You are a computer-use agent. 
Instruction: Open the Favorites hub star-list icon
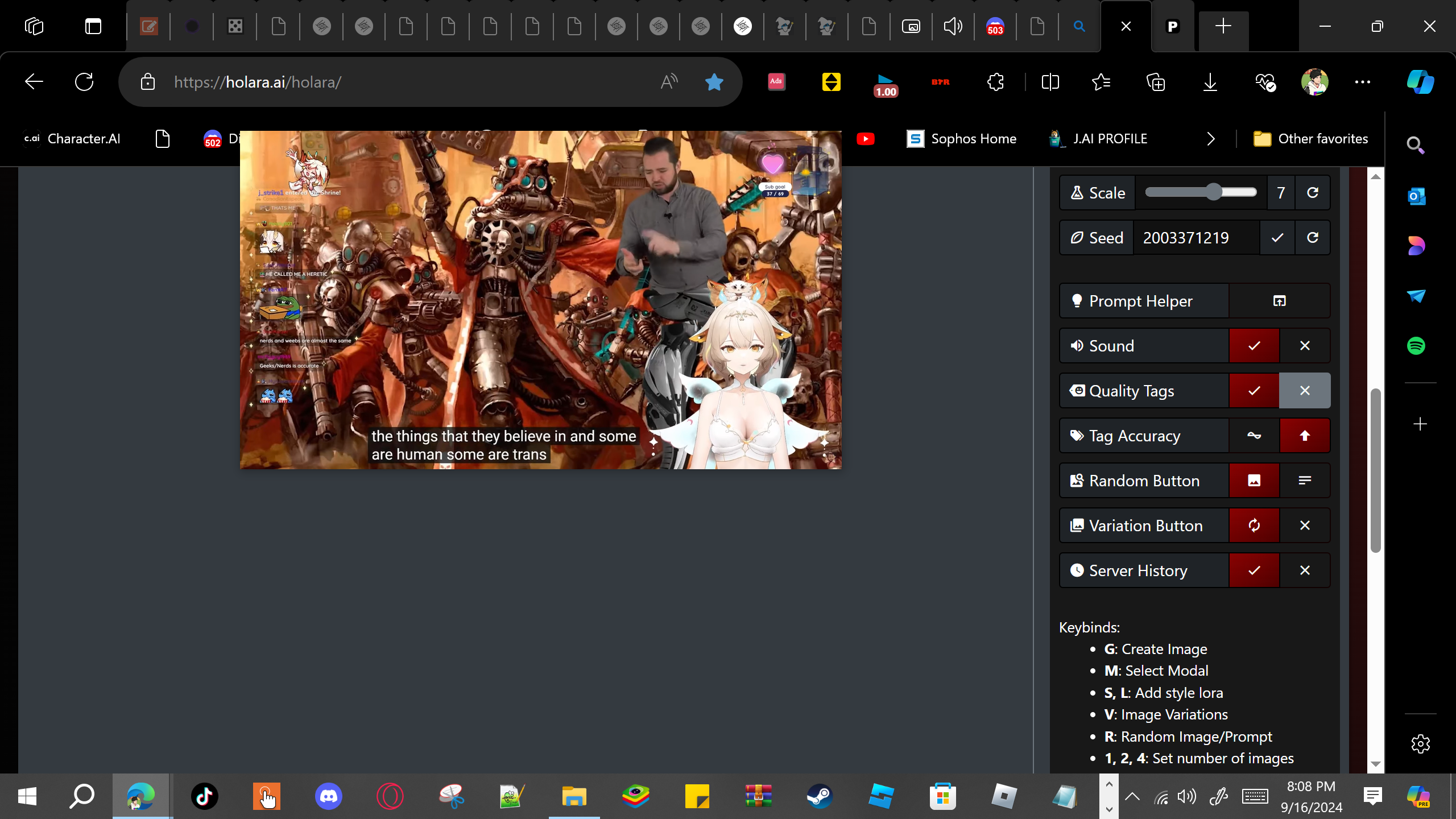pos(1102,82)
